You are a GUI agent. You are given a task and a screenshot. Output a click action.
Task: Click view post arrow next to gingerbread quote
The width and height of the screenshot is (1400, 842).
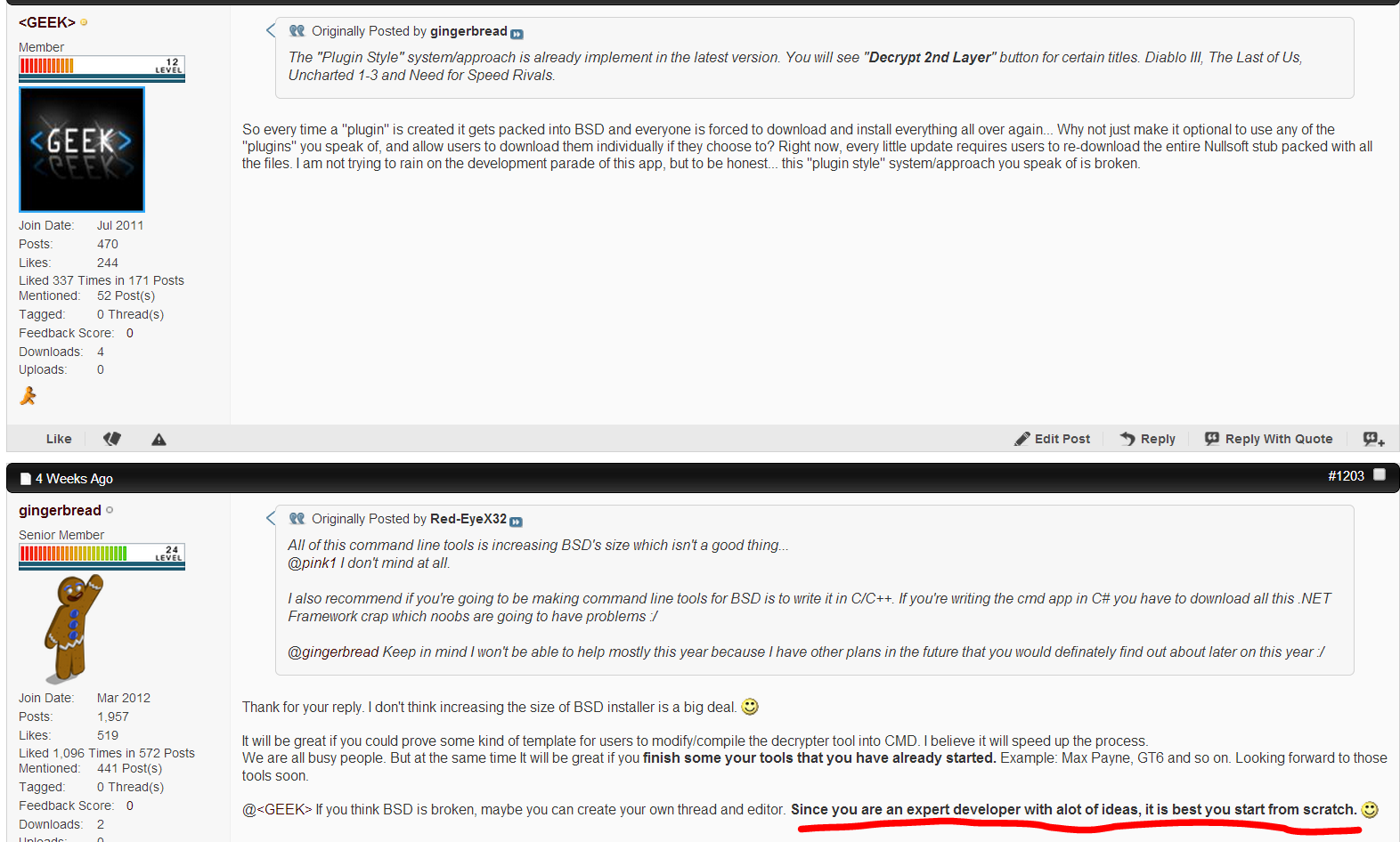pos(517,34)
